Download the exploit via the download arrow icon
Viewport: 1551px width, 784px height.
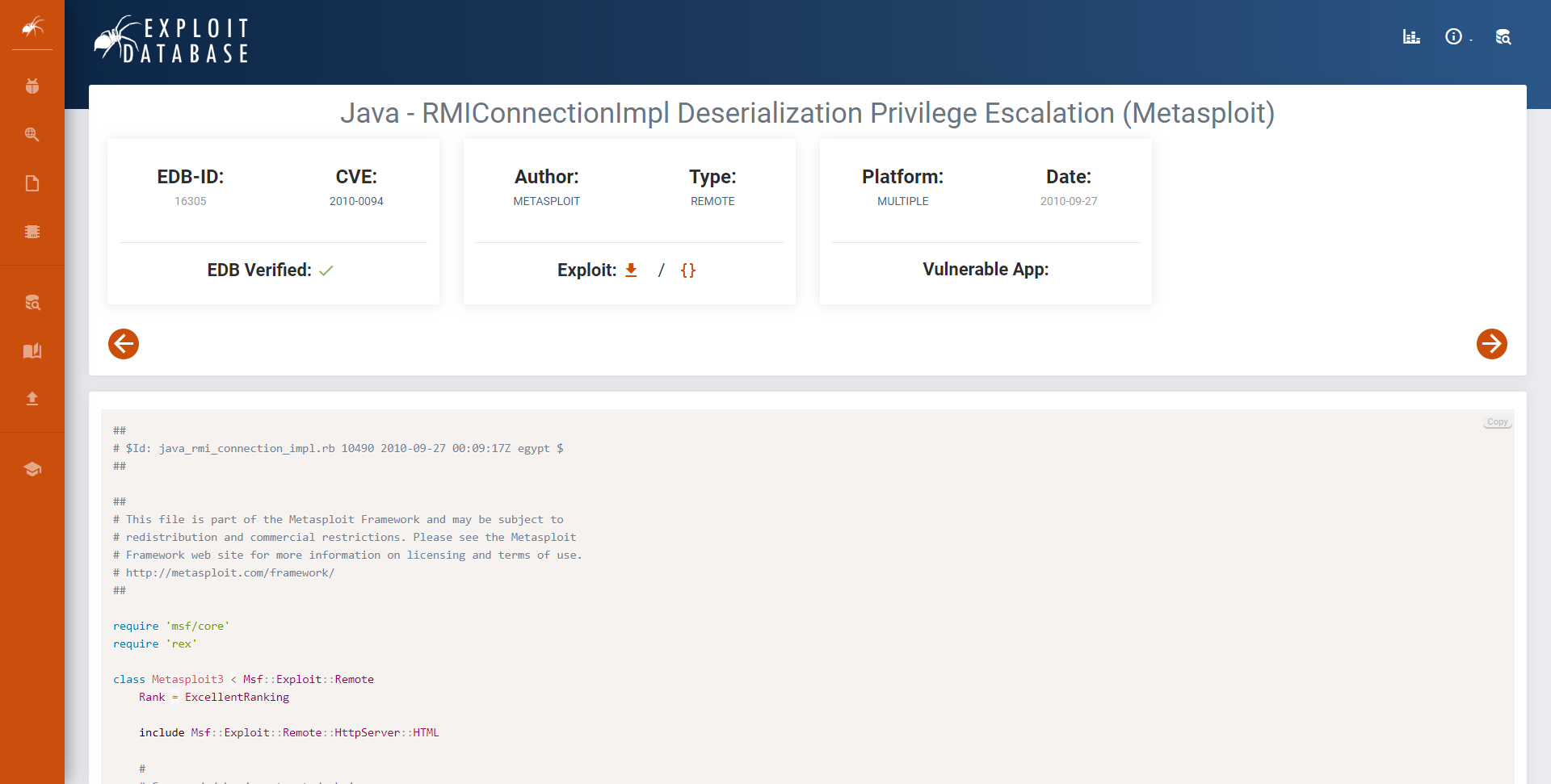[632, 270]
